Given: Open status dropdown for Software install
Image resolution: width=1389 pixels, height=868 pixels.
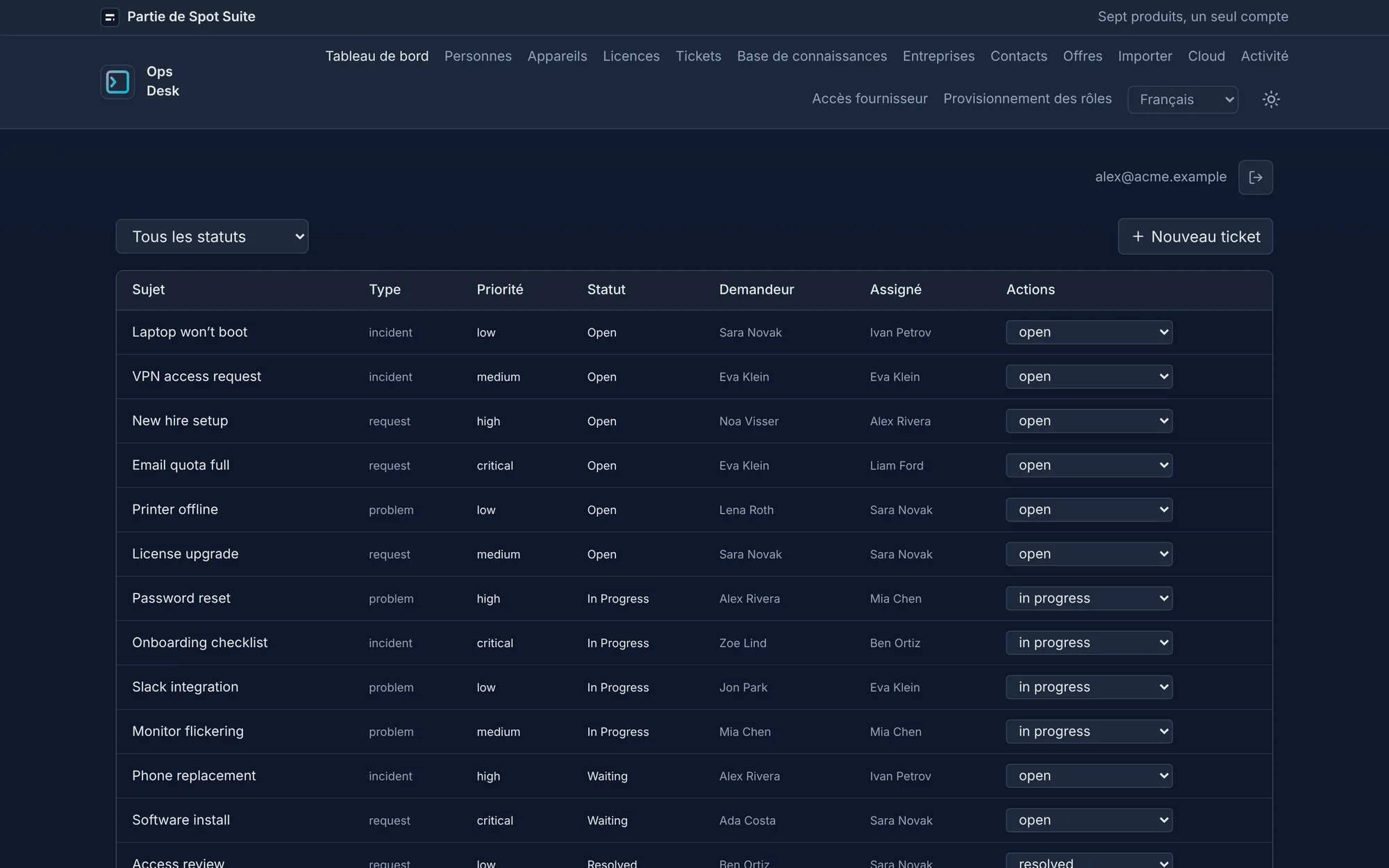Looking at the screenshot, I should pos(1089,821).
